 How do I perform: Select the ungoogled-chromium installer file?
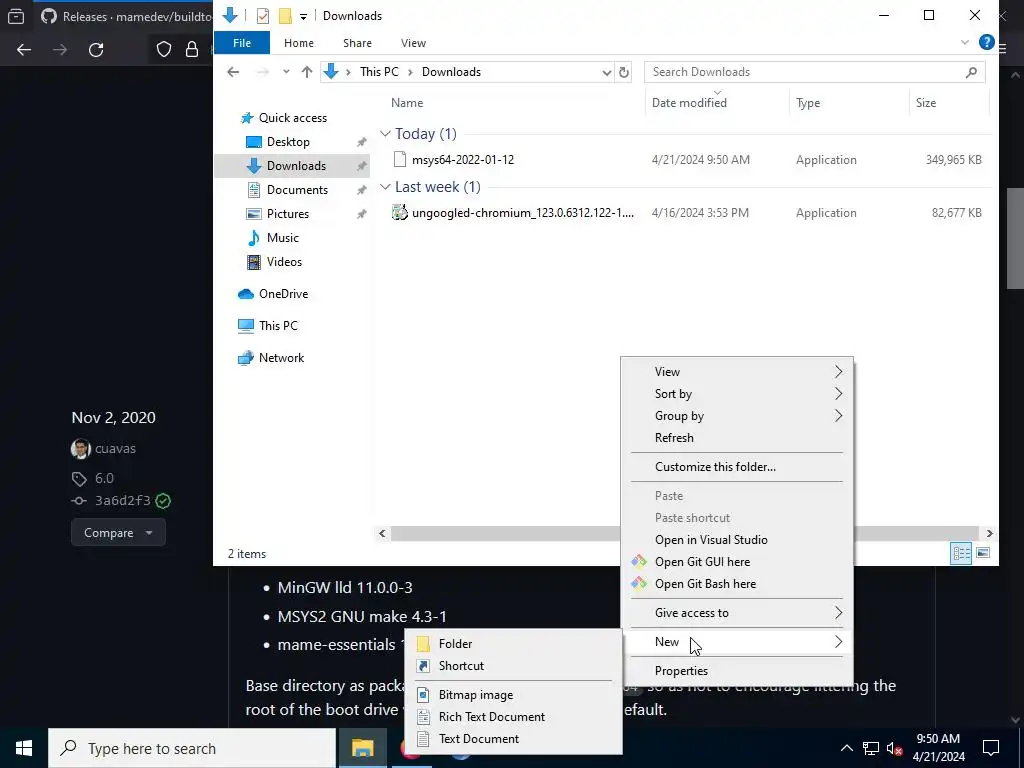[522, 213]
